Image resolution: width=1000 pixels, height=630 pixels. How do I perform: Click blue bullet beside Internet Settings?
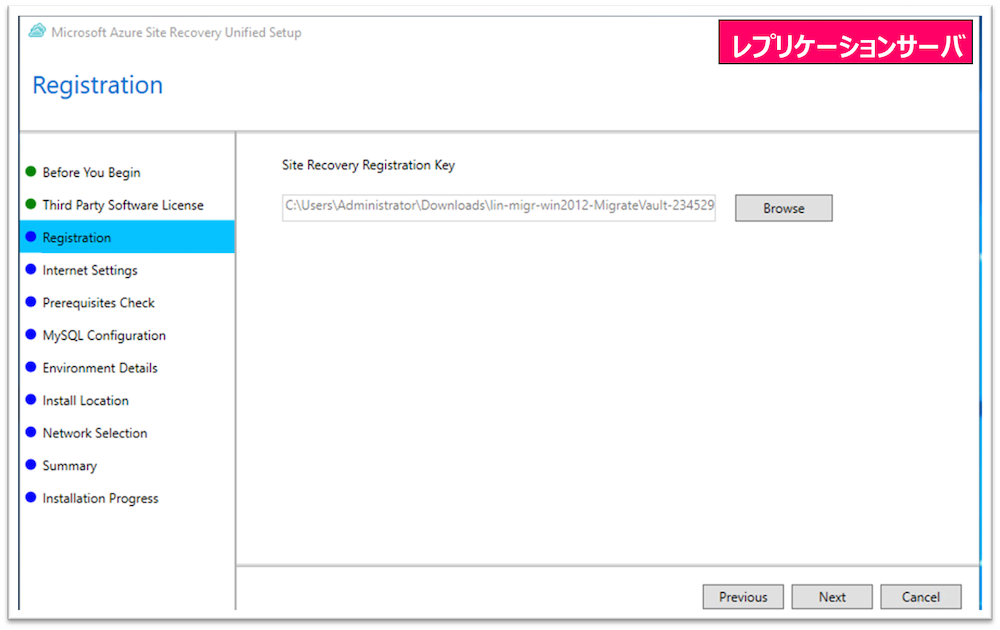coord(31,269)
